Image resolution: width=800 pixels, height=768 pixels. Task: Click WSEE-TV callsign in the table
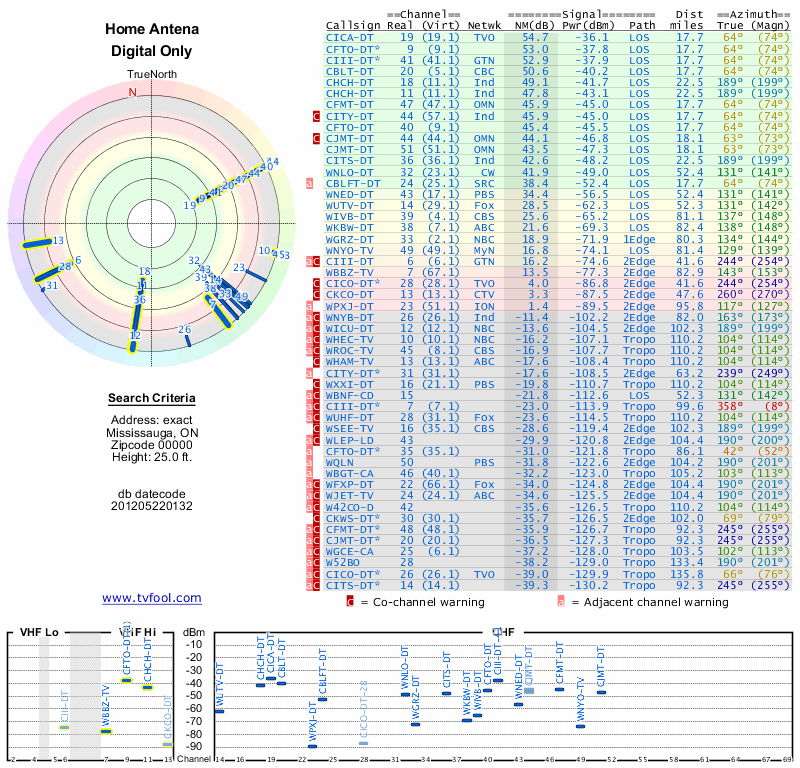point(349,429)
